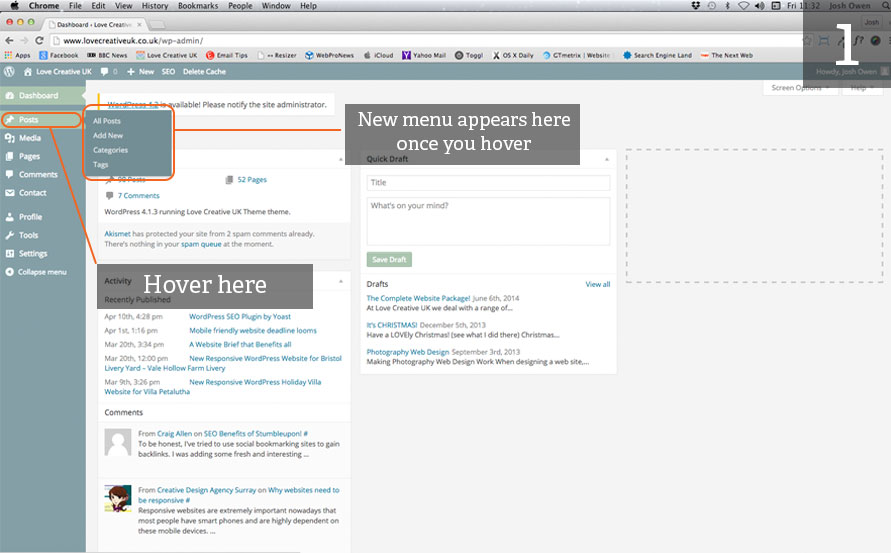Screen dimensions: 891x553
Task: Open Settings in the admin sidebar
Action: [x=32, y=253]
